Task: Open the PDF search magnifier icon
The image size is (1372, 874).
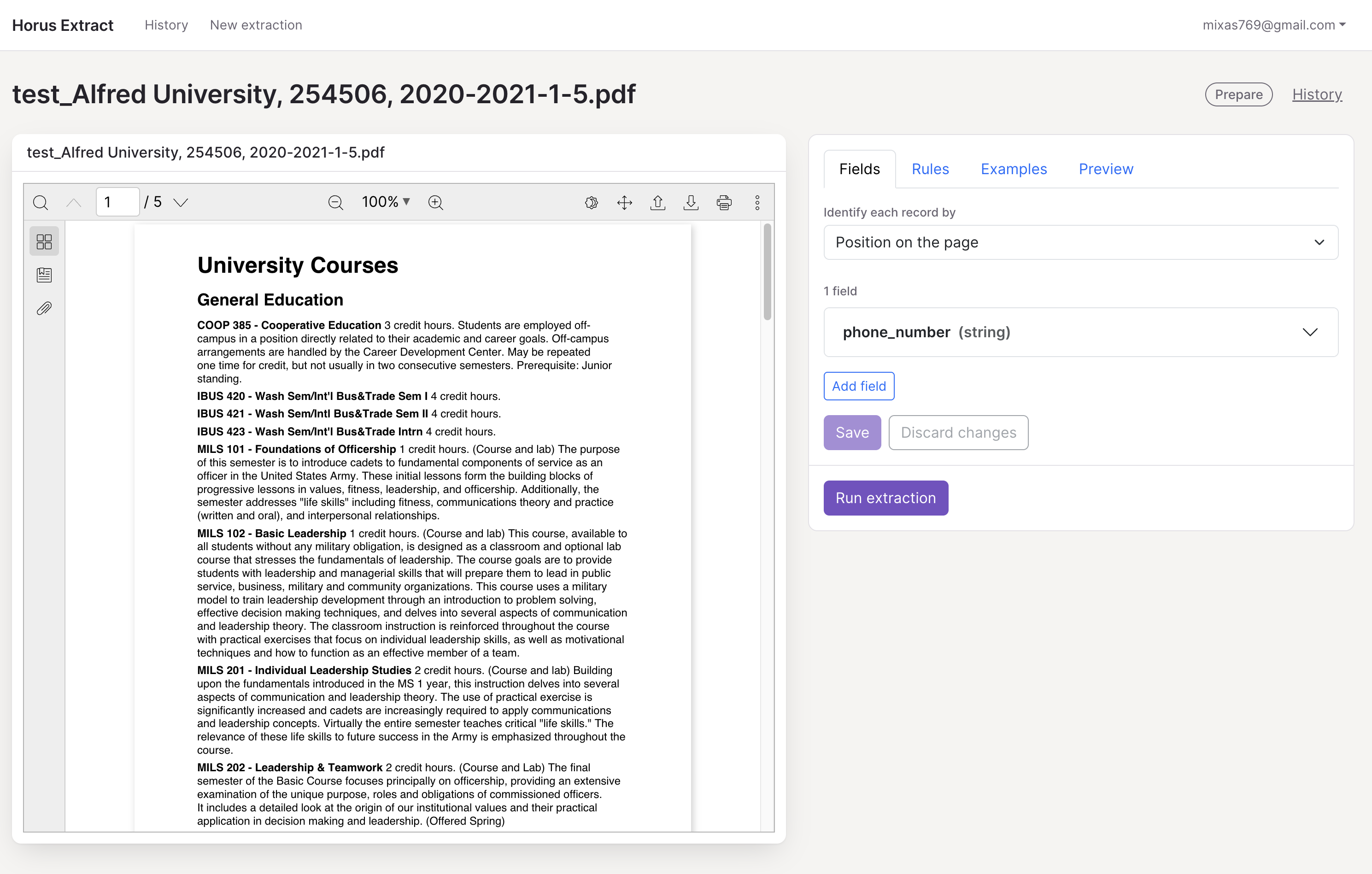Action: pyautogui.click(x=41, y=202)
